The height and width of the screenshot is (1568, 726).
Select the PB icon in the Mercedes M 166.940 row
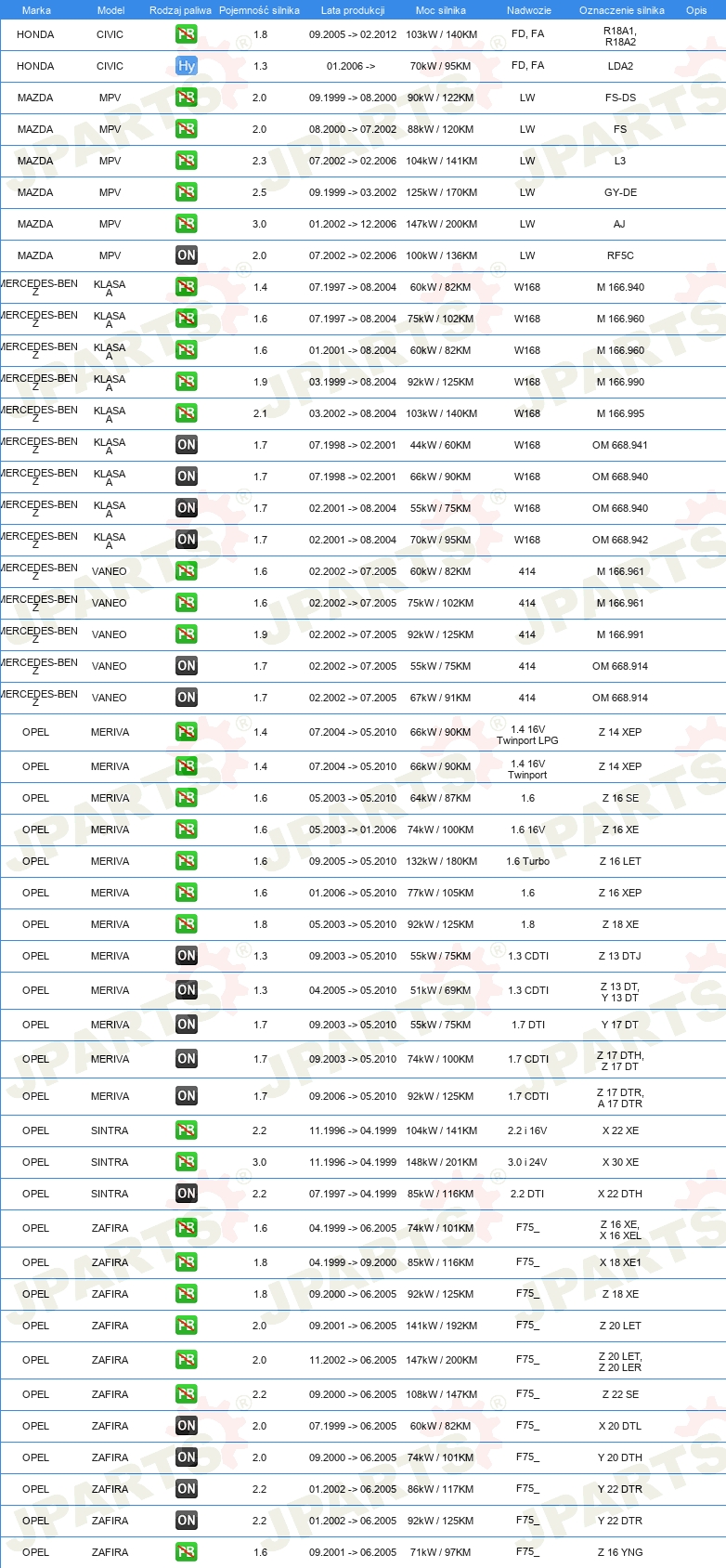187,287
